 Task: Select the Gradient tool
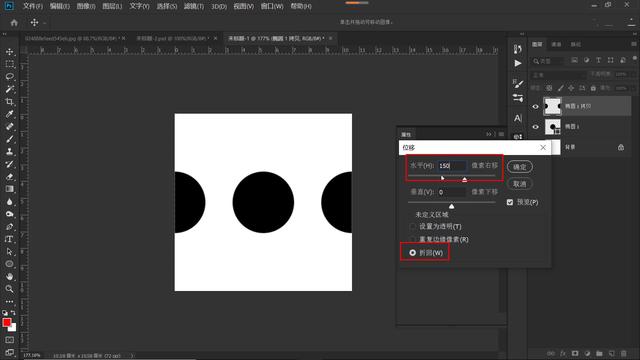point(9,189)
